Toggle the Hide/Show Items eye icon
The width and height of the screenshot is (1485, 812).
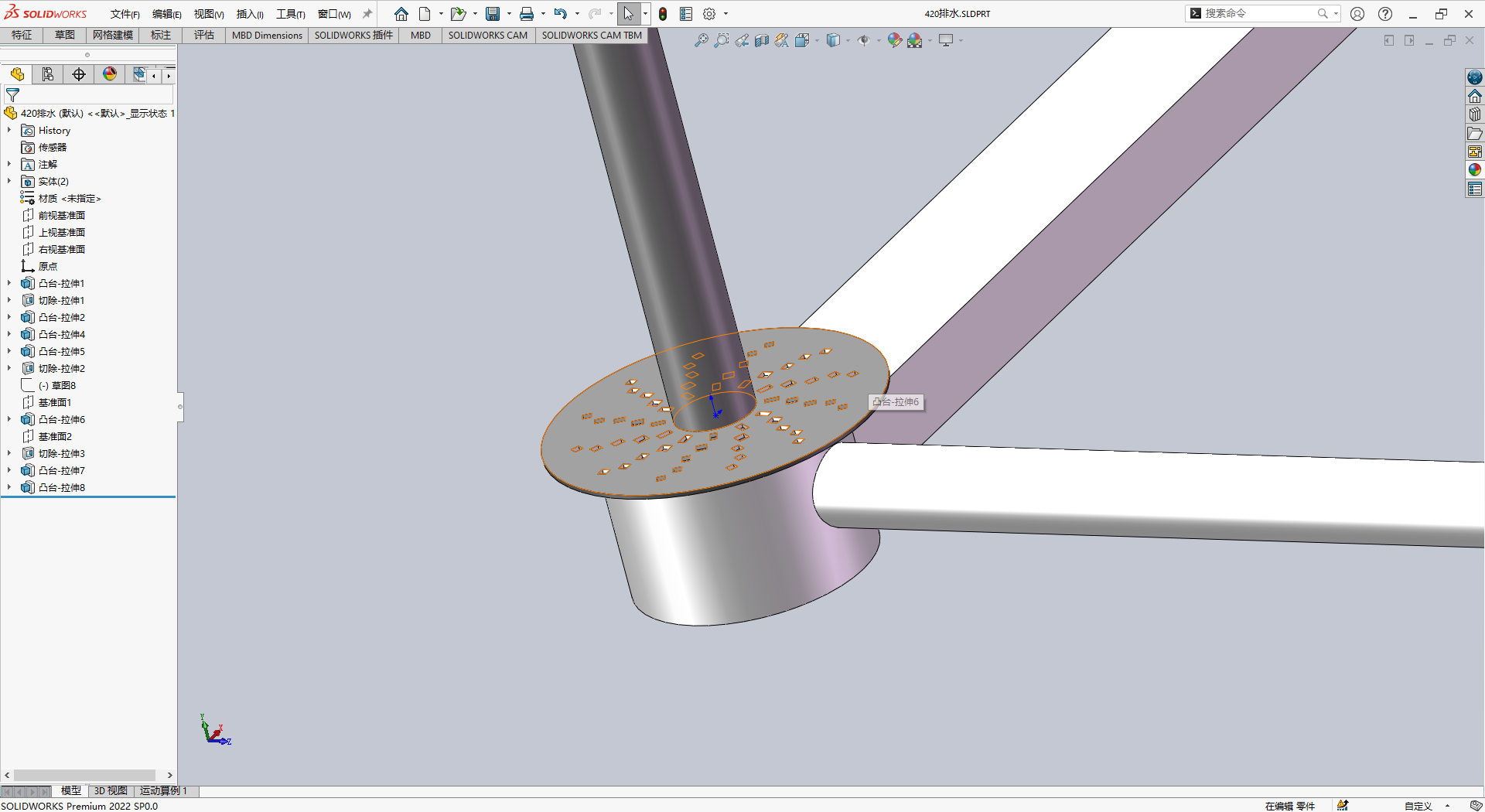(x=863, y=40)
